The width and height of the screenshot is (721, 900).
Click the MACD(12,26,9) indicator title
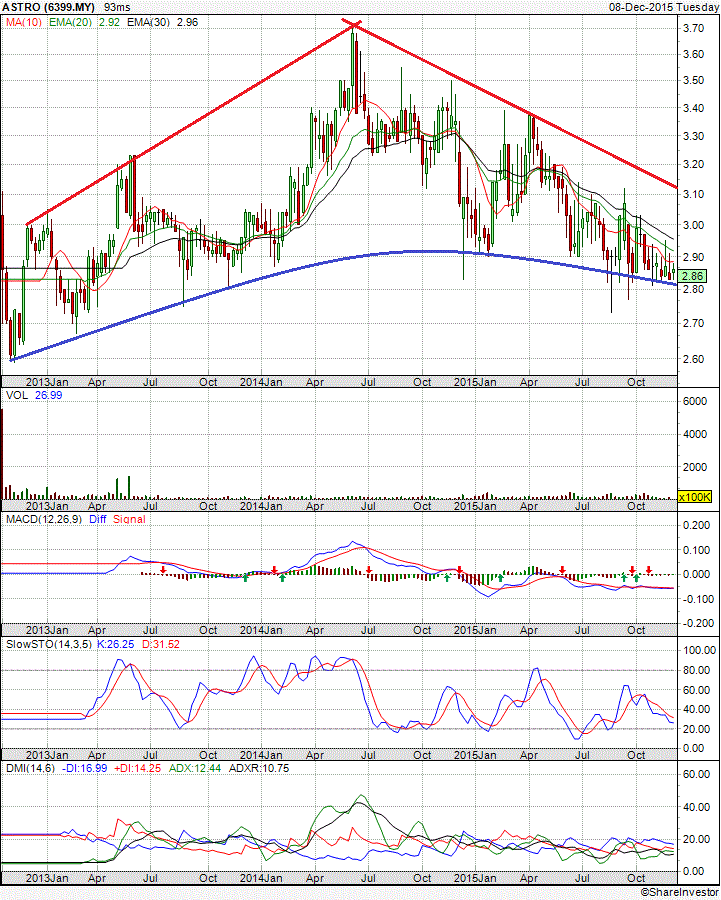[44, 519]
